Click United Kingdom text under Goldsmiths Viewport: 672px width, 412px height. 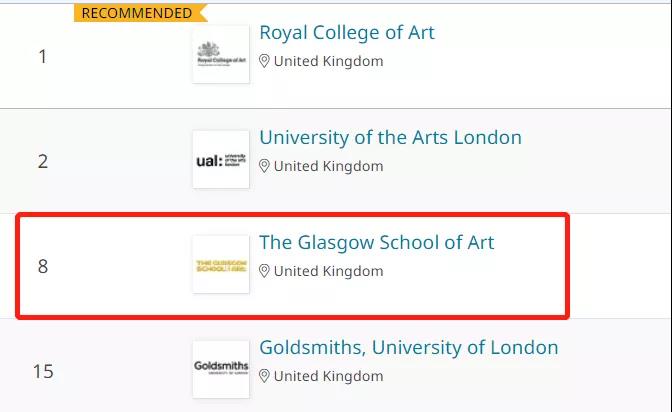coord(328,376)
